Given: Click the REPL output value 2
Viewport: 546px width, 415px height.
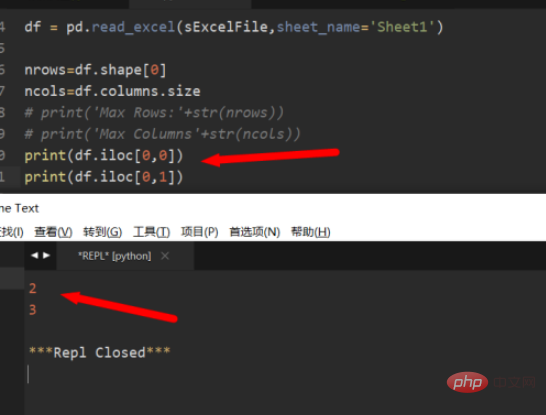Looking at the screenshot, I should pos(32,288).
